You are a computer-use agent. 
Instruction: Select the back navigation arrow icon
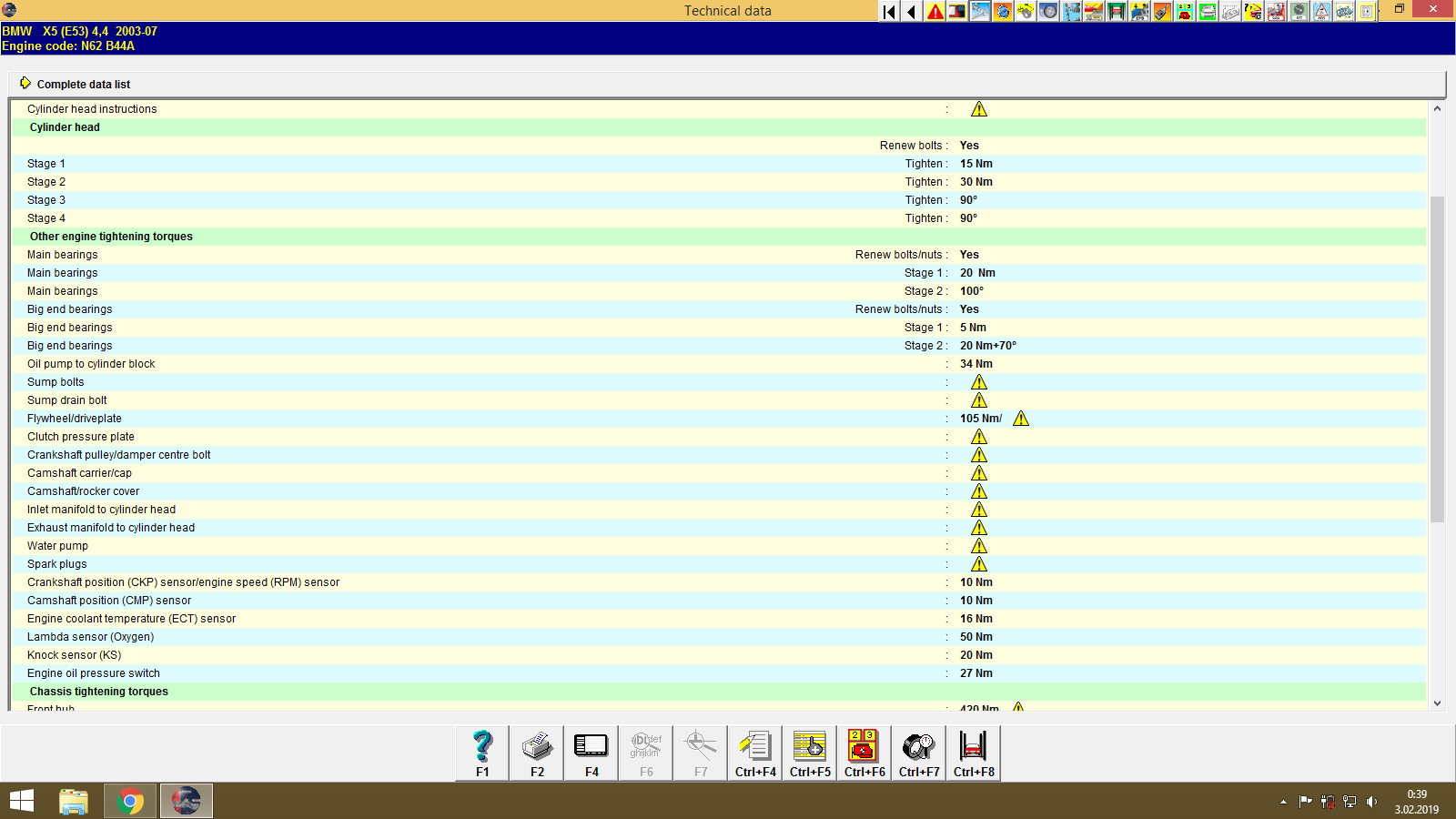tap(912, 11)
